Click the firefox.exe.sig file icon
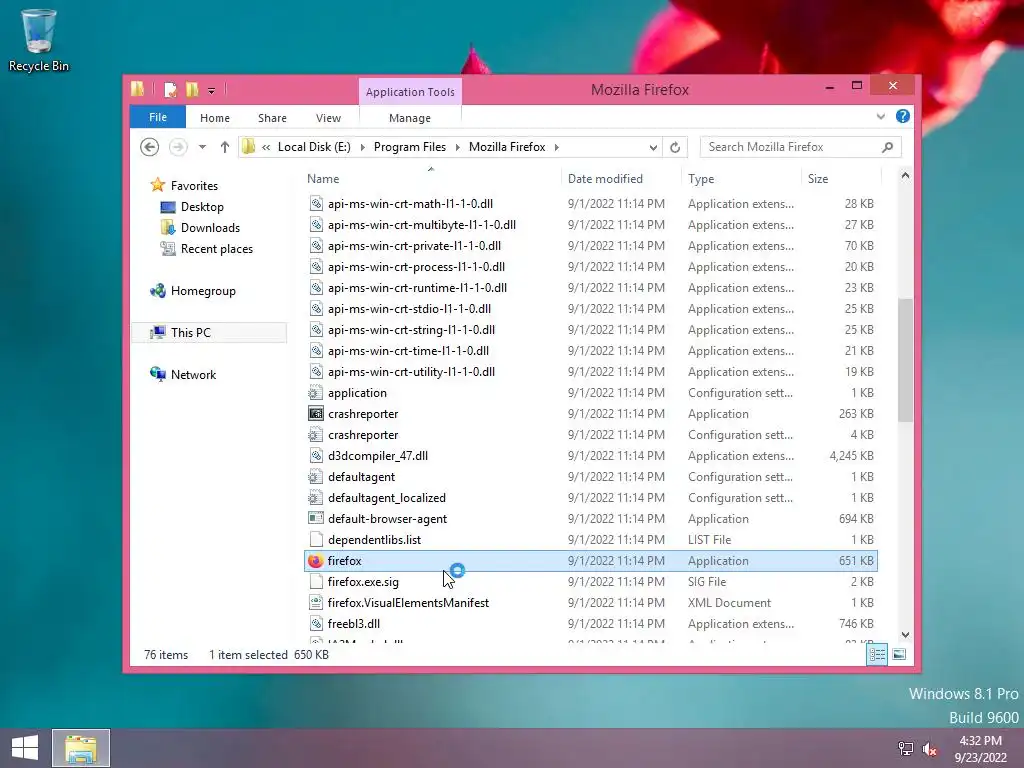Image resolution: width=1024 pixels, height=768 pixels. tap(315, 581)
